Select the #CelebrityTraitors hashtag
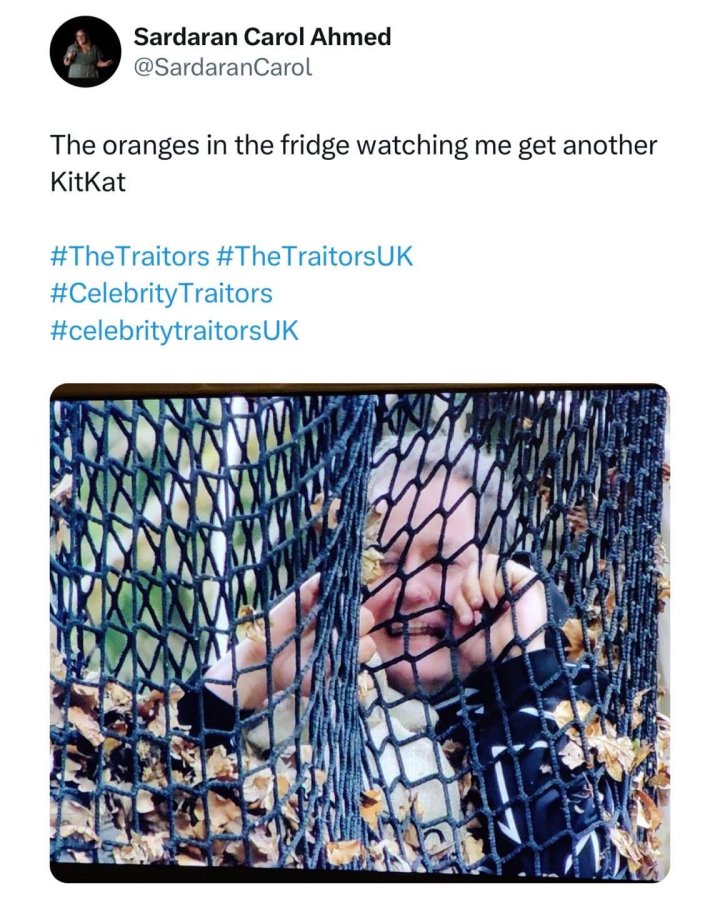 pyautogui.click(x=162, y=293)
